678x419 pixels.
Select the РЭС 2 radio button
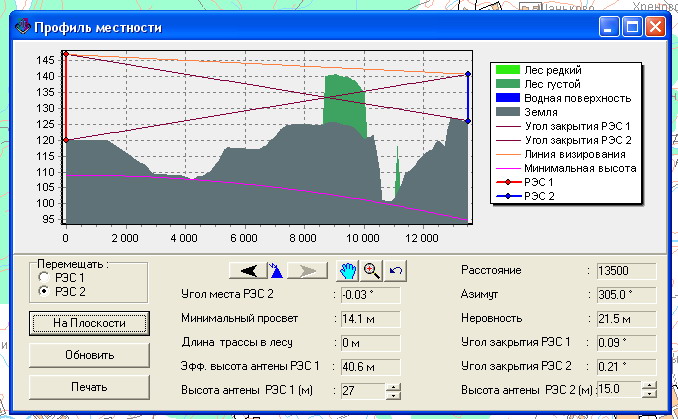[x=42, y=290]
